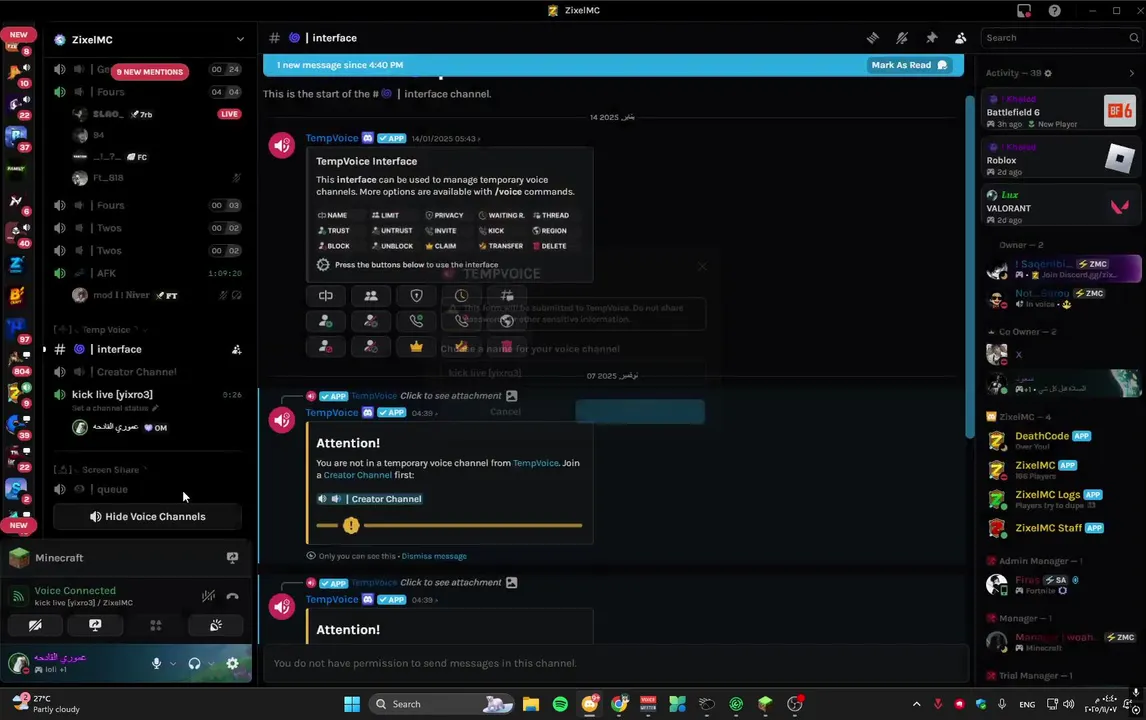Open ZixelMC Logs app member profile
This screenshot has width=1146, height=720.
tap(1061, 499)
